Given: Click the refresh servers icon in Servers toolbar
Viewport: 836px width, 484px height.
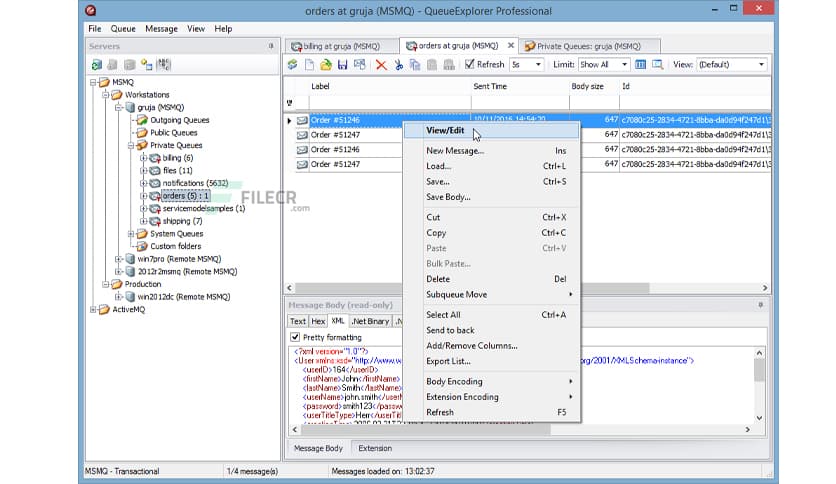Looking at the screenshot, I should click(97, 65).
